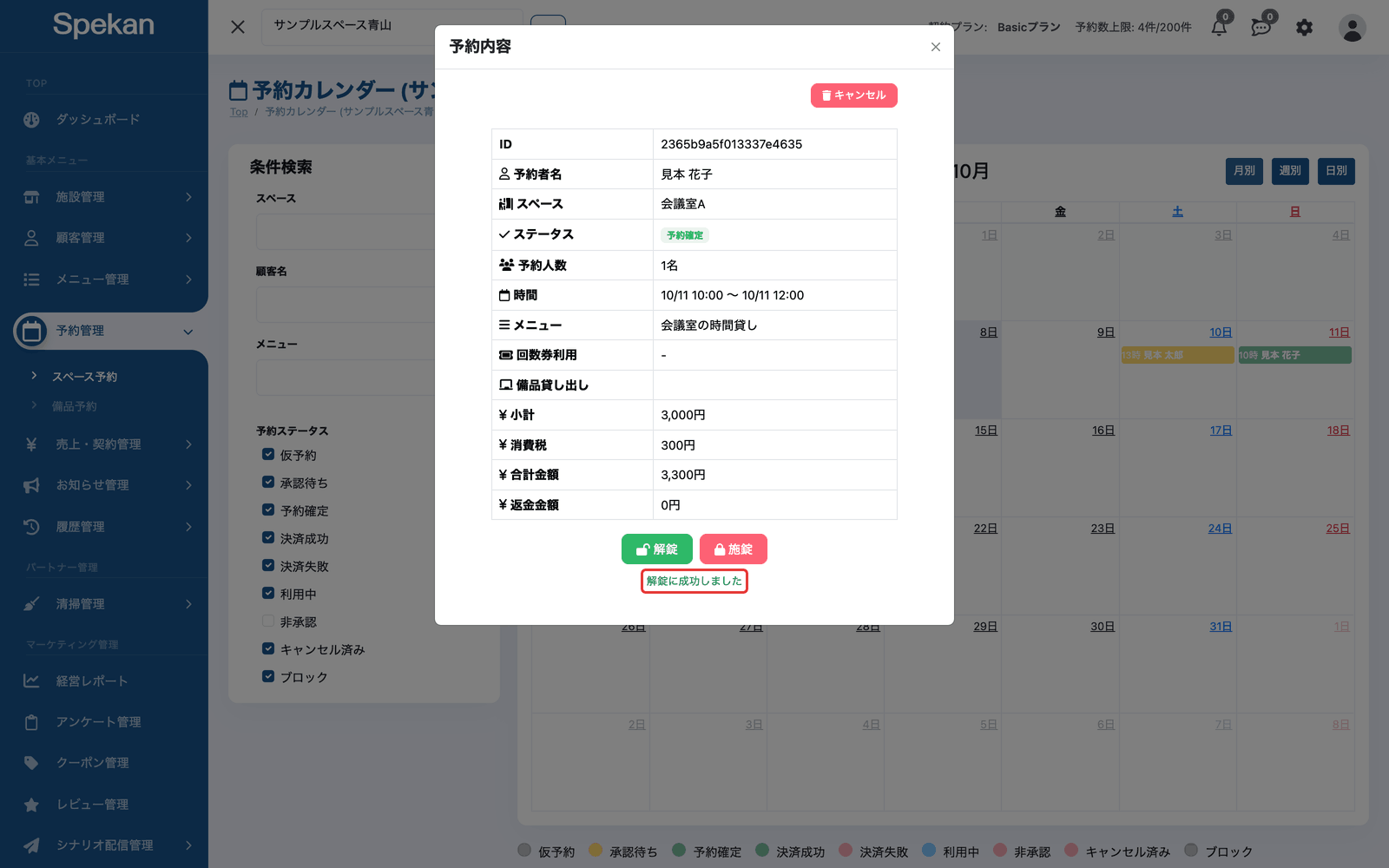Expand the 顧客管理 chevron

pos(188,238)
